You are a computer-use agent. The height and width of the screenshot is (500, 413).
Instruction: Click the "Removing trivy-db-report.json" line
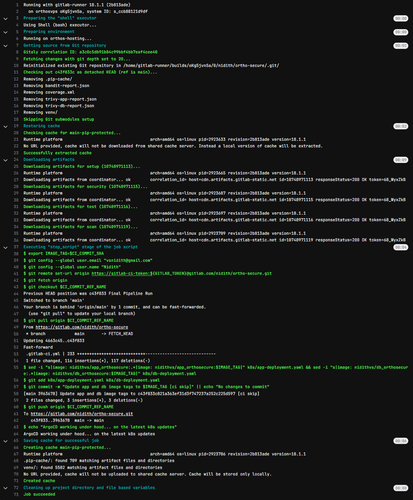(59, 106)
